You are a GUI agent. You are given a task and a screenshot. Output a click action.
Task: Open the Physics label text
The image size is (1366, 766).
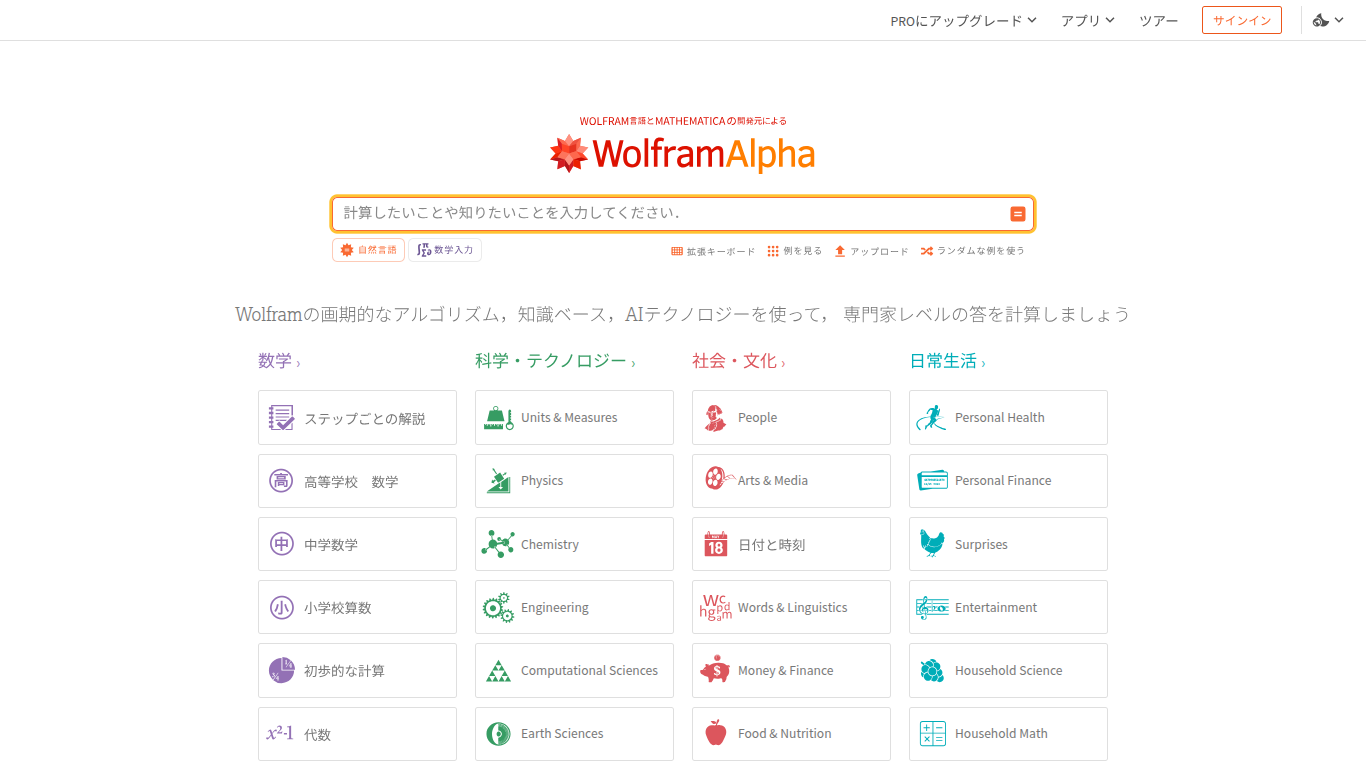[542, 481]
